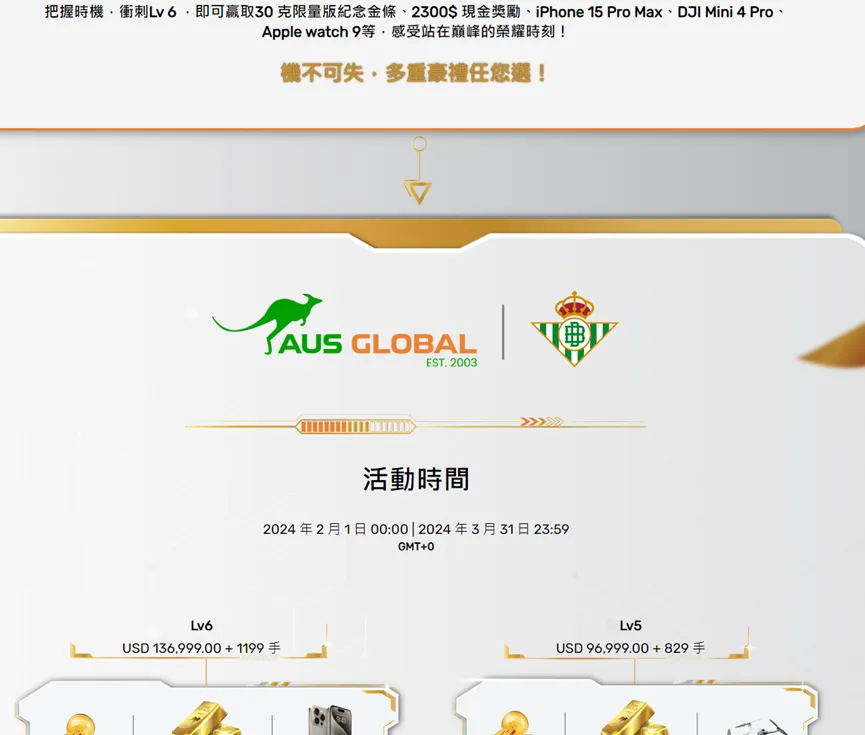Click the gold trophy icon in Lv5 card
Viewport: 865px width, 735px height.
[x=514, y=723]
